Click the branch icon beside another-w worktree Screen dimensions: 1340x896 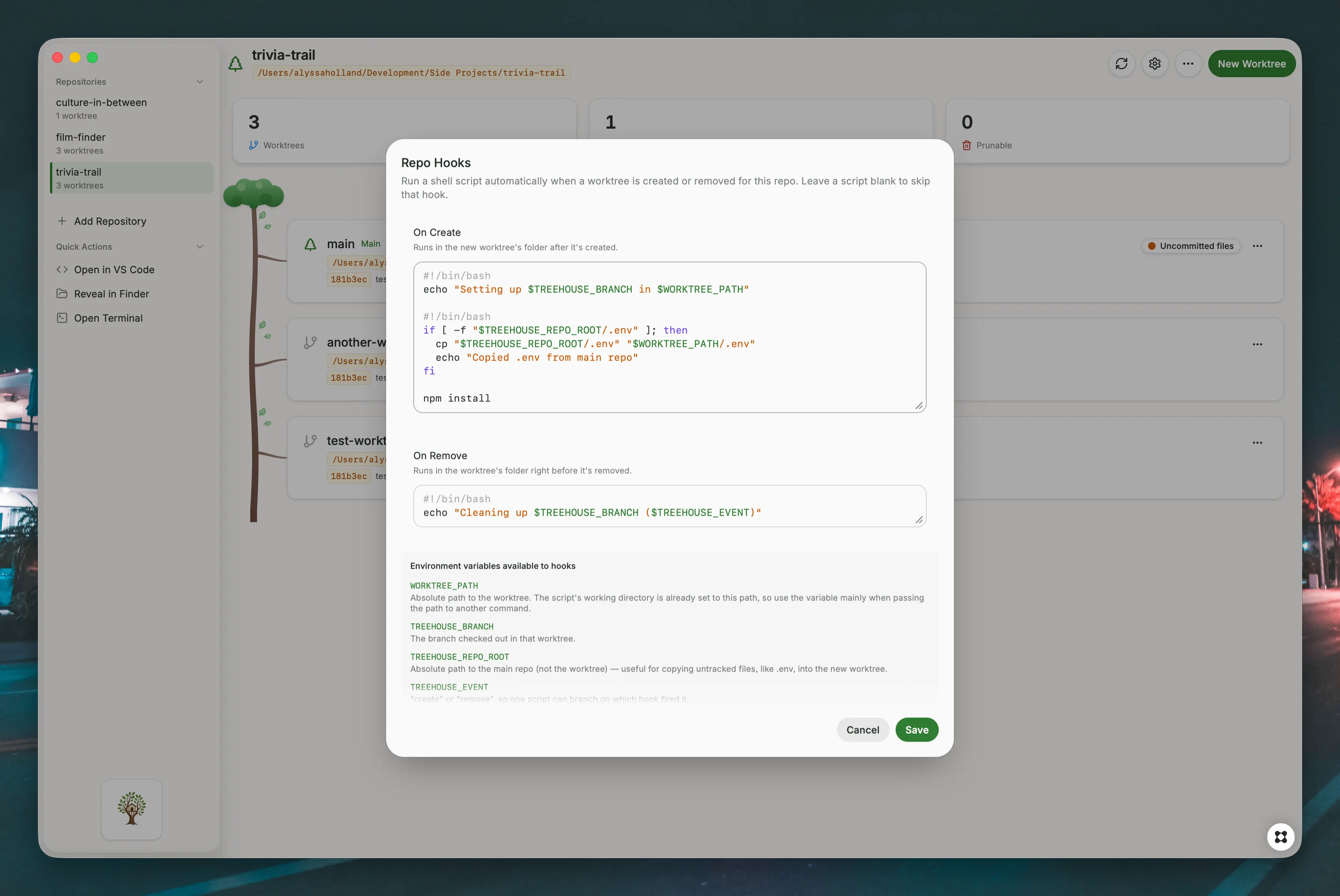[310, 343]
